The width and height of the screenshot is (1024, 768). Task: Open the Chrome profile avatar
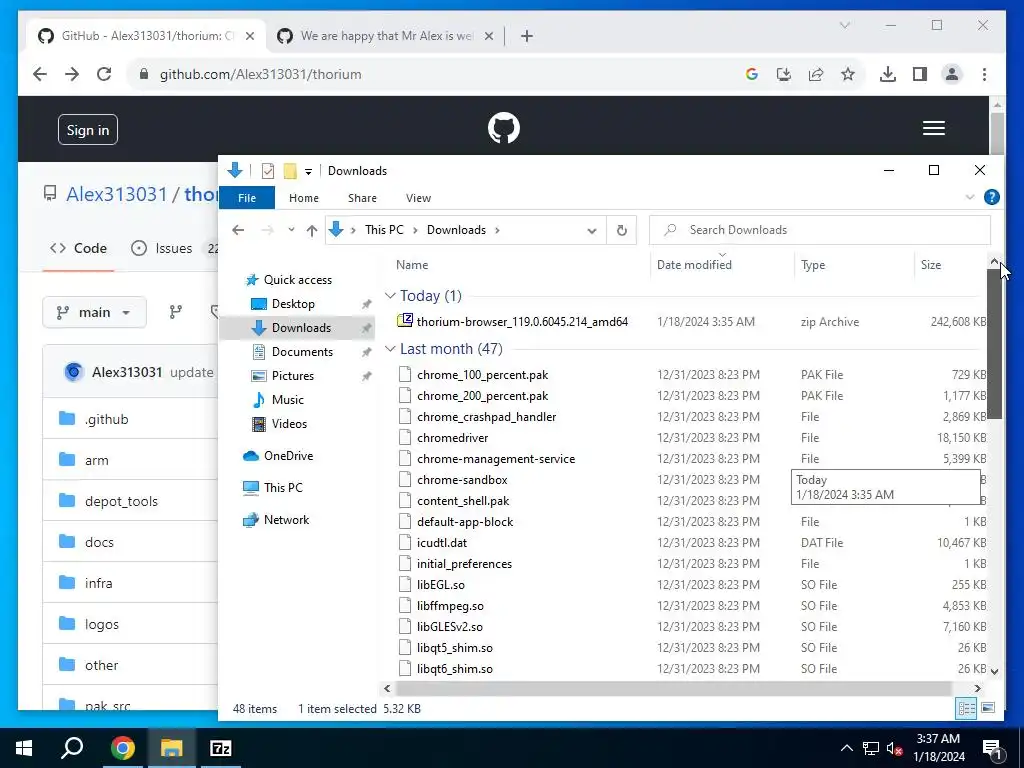952,74
